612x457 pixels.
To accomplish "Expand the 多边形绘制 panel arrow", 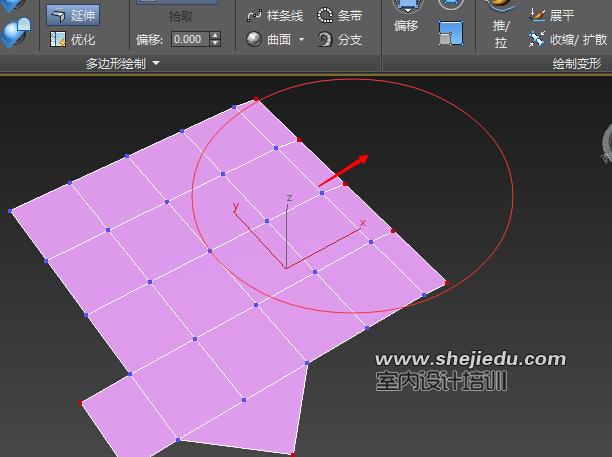I will (156, 63).
